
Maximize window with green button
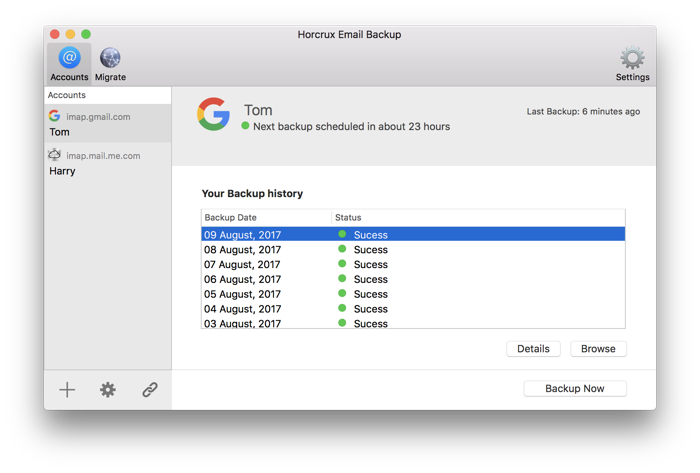[x=86, y=34]
